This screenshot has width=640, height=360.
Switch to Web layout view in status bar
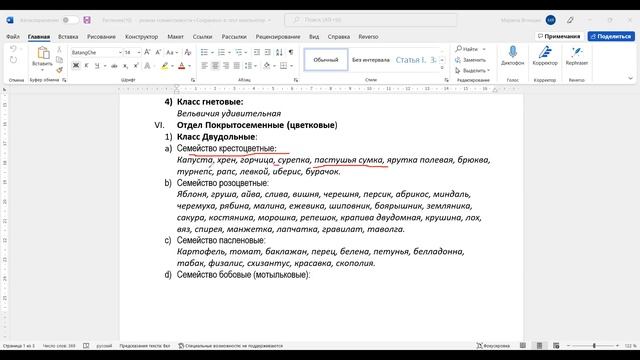tap(556, 346)
